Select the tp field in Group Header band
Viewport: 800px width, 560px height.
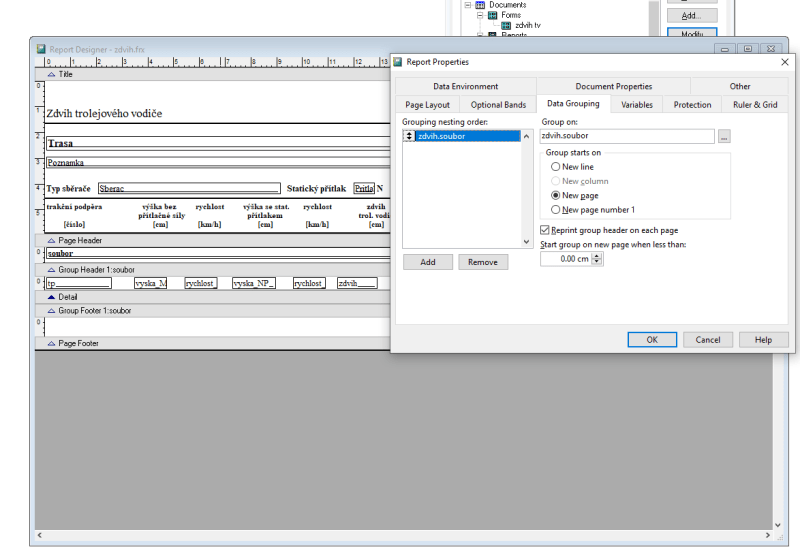click(x=79, y=284)
